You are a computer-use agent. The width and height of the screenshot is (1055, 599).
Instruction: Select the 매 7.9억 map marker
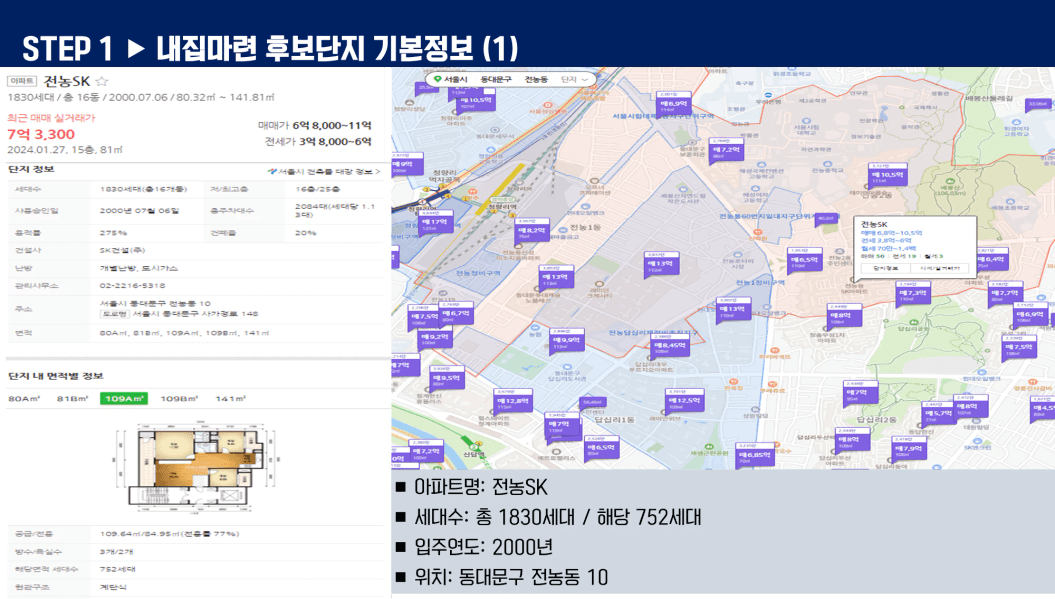pyautogui.click(x=911, y=449)
